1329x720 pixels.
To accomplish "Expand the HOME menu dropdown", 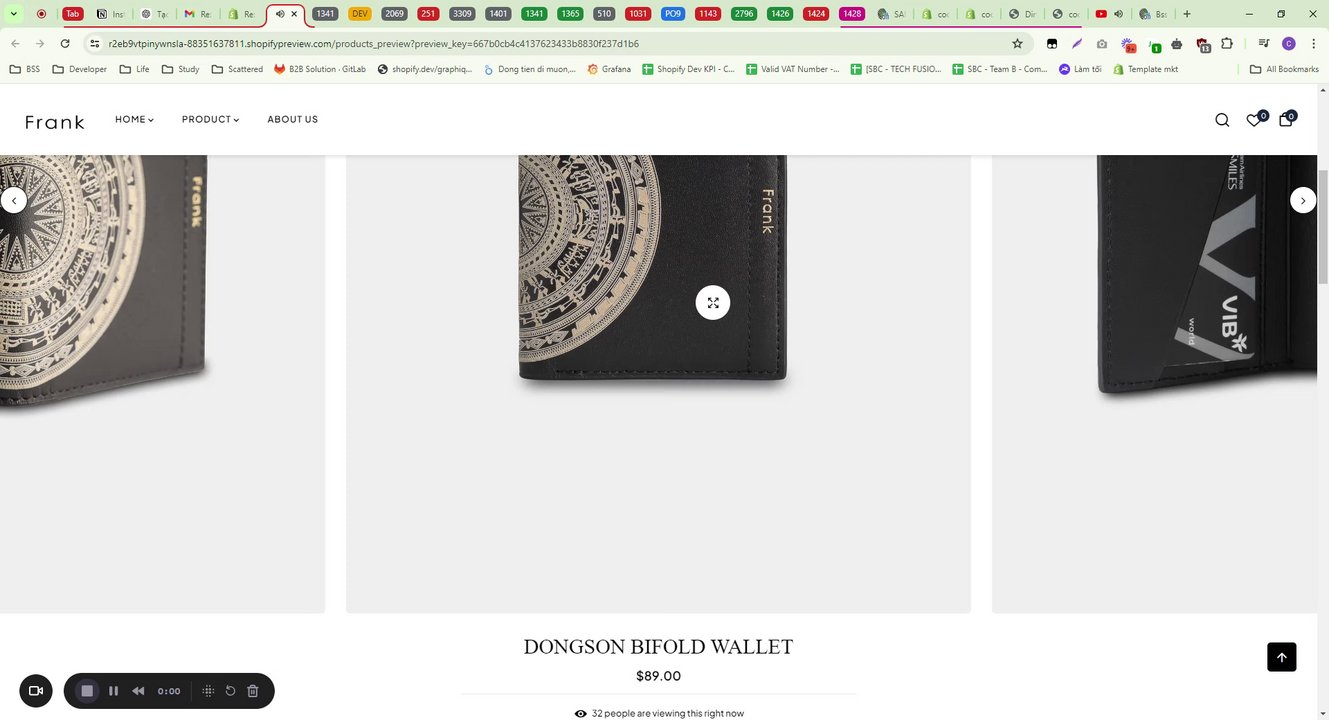I will (134, 119).
